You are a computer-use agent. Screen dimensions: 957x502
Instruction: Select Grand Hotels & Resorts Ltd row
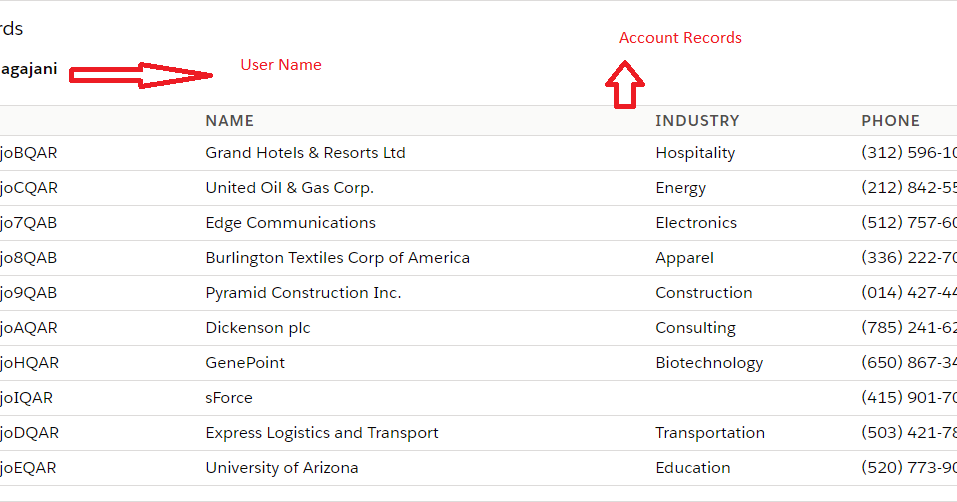tap(305, 153)
